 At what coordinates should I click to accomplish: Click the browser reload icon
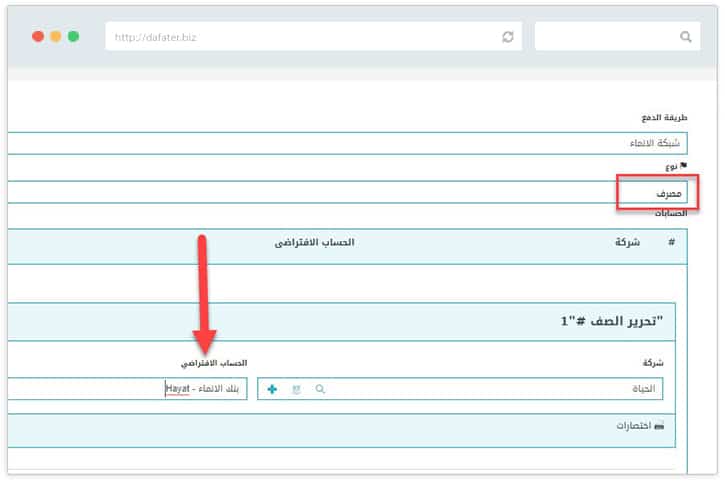pos(508,37)
